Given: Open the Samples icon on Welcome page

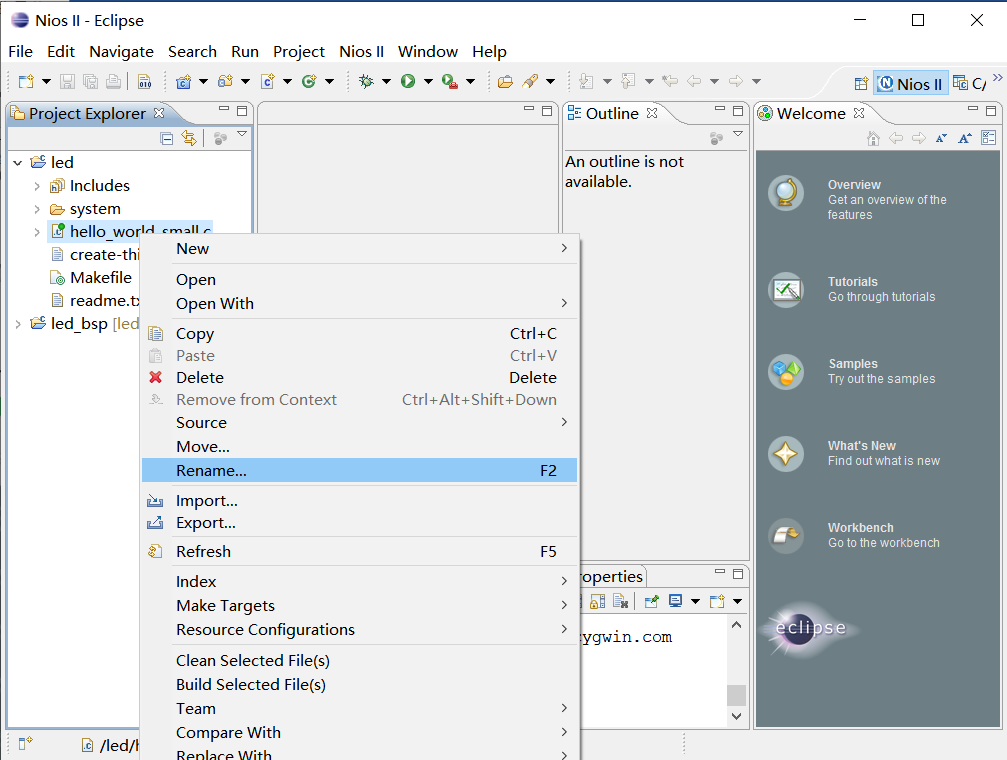Looking at the screenshot, I should [x=786, y=372].
